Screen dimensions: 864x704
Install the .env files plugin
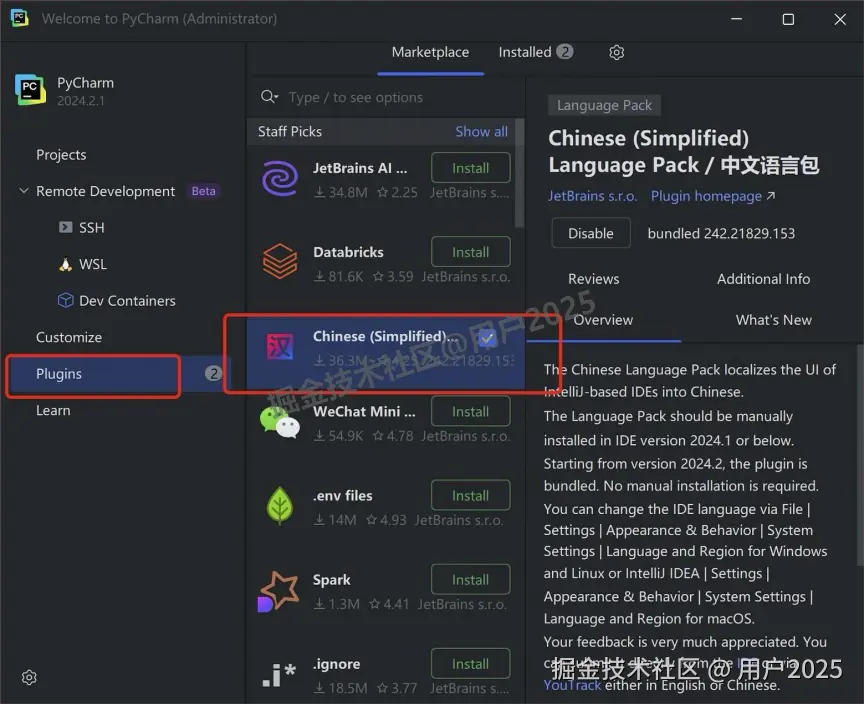(471, 495)
